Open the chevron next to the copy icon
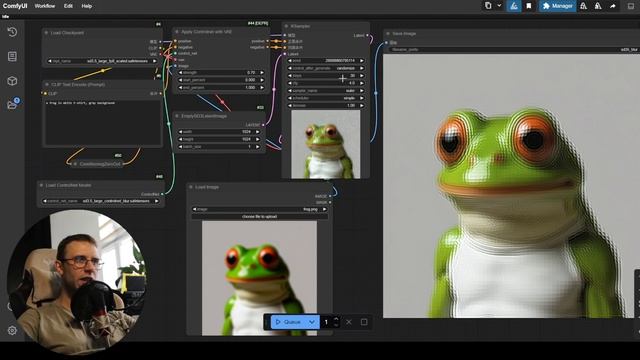 [x=499, y=6]
